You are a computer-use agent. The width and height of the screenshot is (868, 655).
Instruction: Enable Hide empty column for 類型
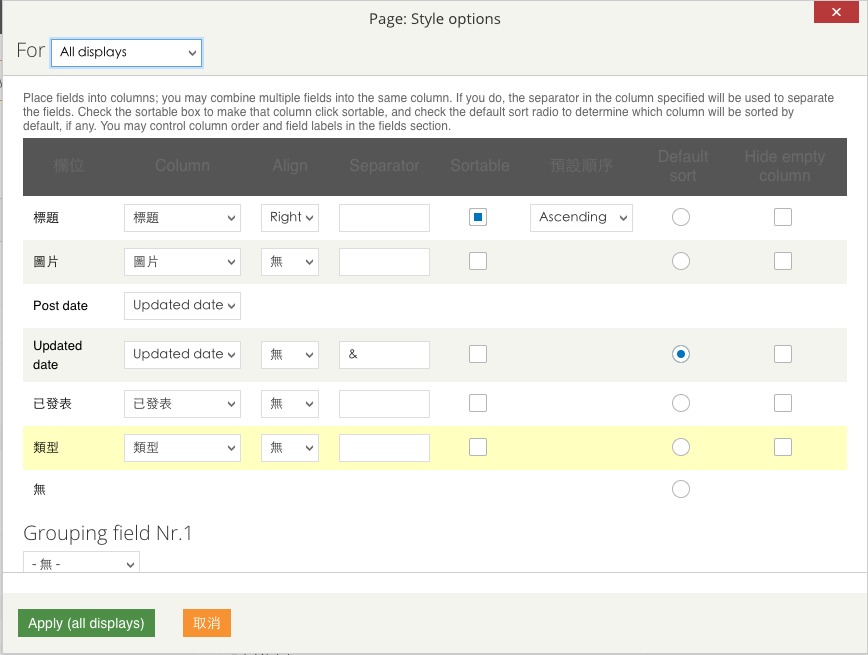(x=783, y=447)
